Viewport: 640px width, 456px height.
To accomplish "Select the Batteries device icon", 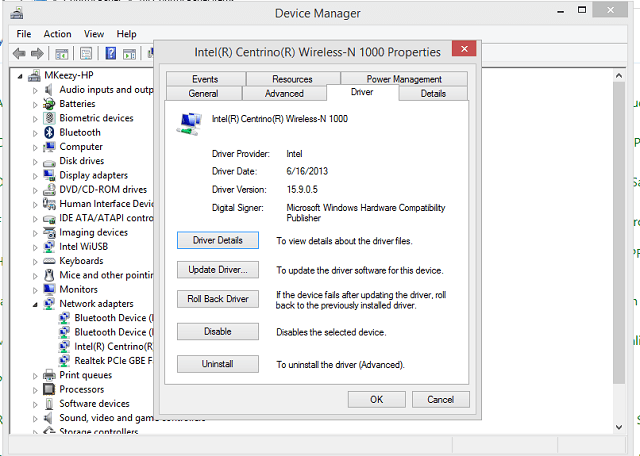I will point(49,104).
